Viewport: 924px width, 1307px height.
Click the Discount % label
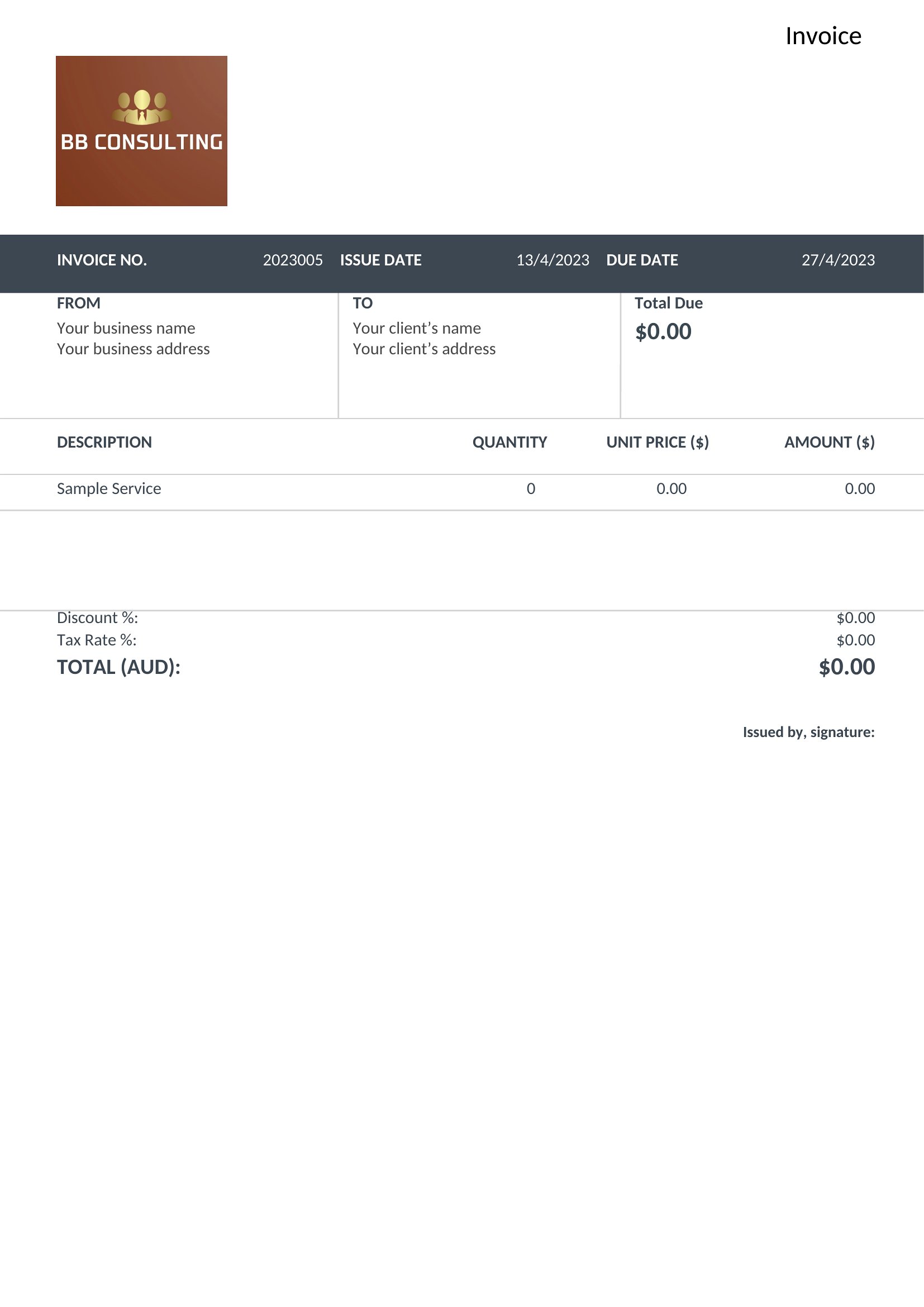[x=97, y=618]
